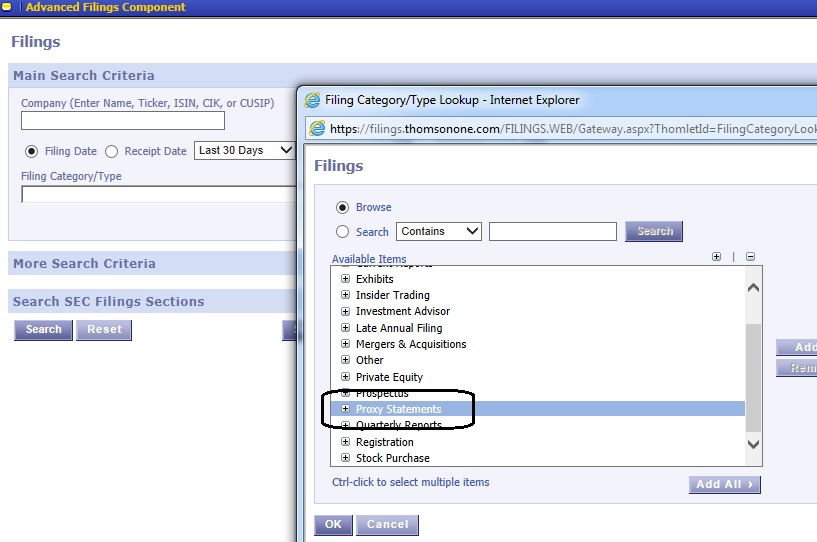The width and height of the screenshot is (817, 542).
Task: Click the expand-all plus icon above list
Action: click(716, 257)
